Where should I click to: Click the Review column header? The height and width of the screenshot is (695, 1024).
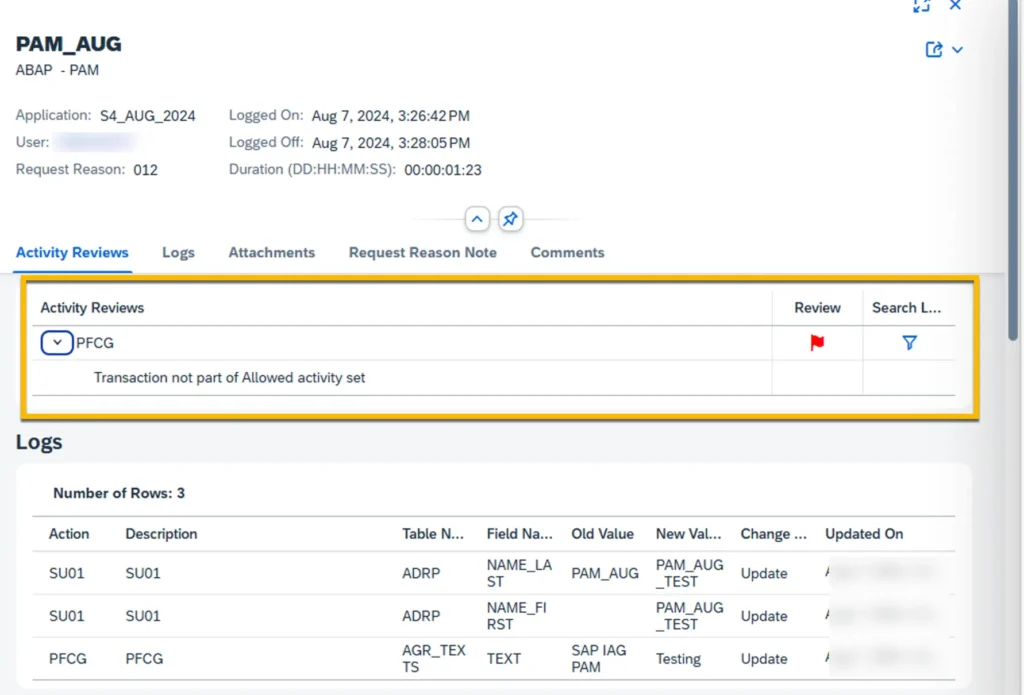click(x=817, y=308)
